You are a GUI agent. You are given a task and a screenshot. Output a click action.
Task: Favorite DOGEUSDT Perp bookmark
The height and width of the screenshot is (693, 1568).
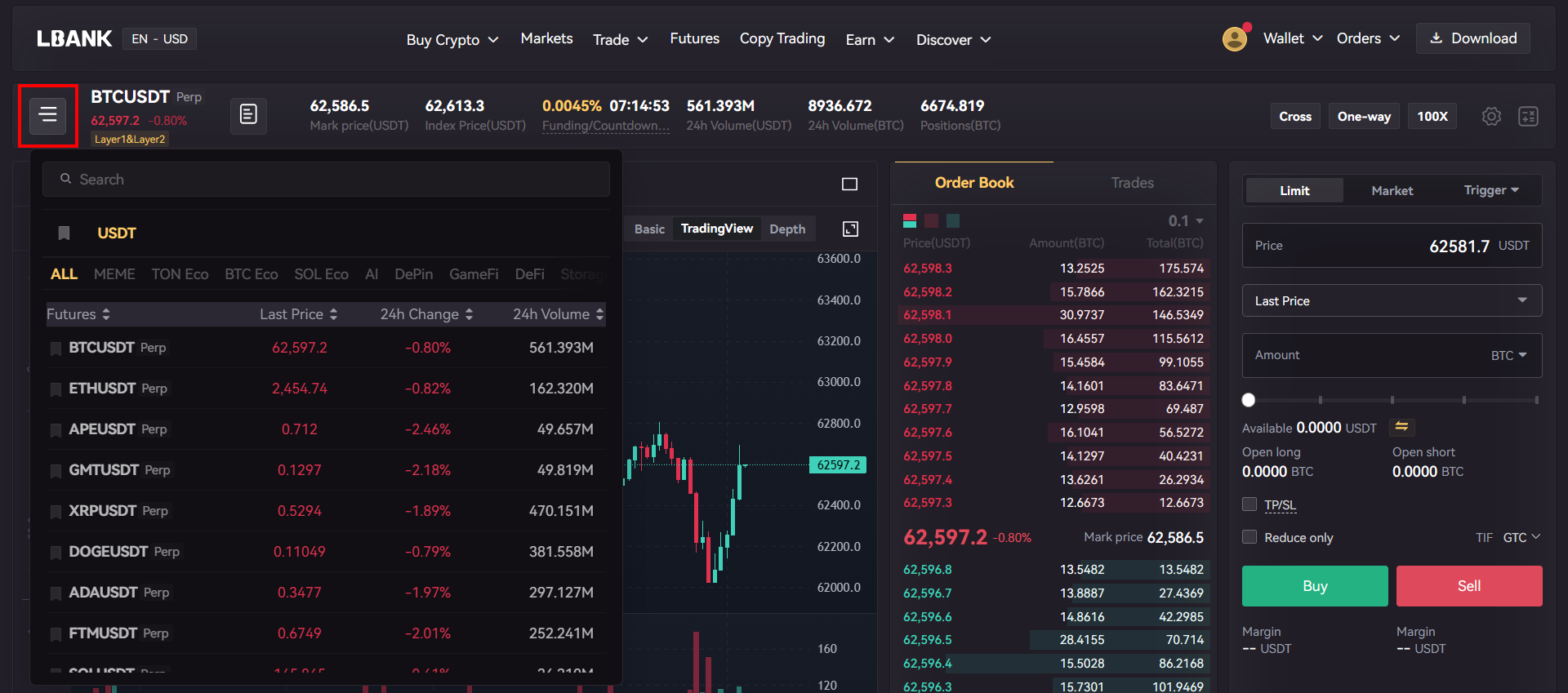[56, 553]
